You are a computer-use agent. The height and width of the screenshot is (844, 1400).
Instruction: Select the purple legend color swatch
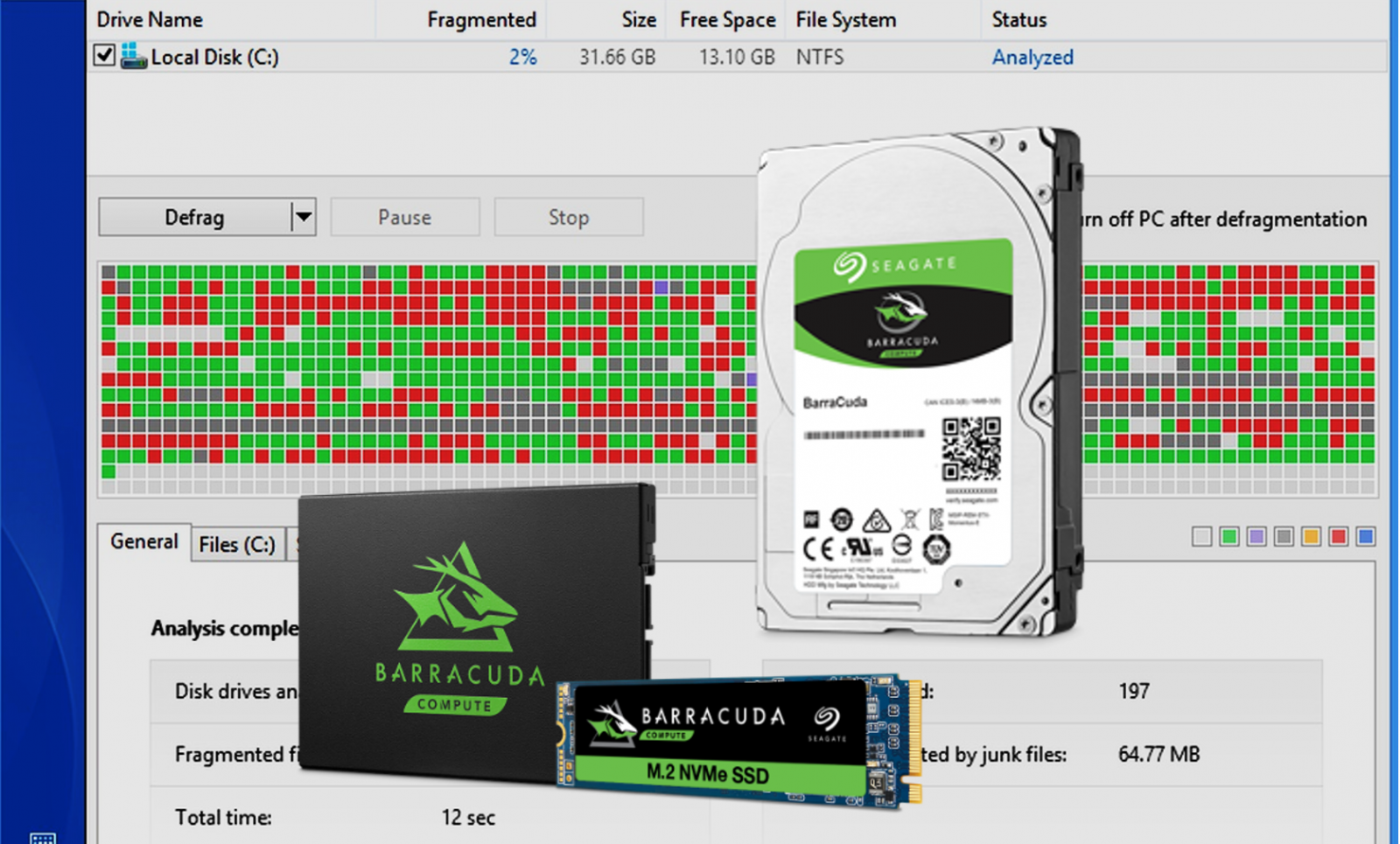tap(1256, 536)
